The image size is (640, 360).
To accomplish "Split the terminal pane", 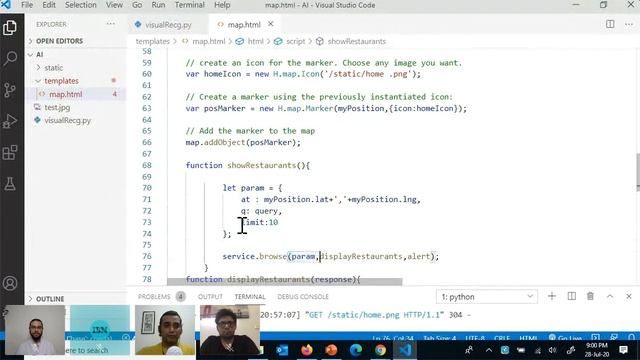I will tap(571, 296).
